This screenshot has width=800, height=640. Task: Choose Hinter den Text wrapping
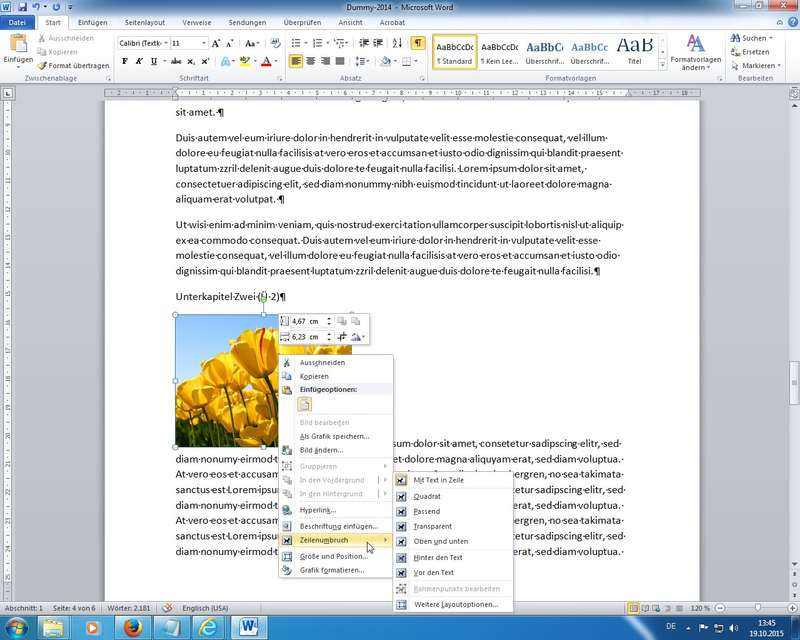[x=438, y=557]
